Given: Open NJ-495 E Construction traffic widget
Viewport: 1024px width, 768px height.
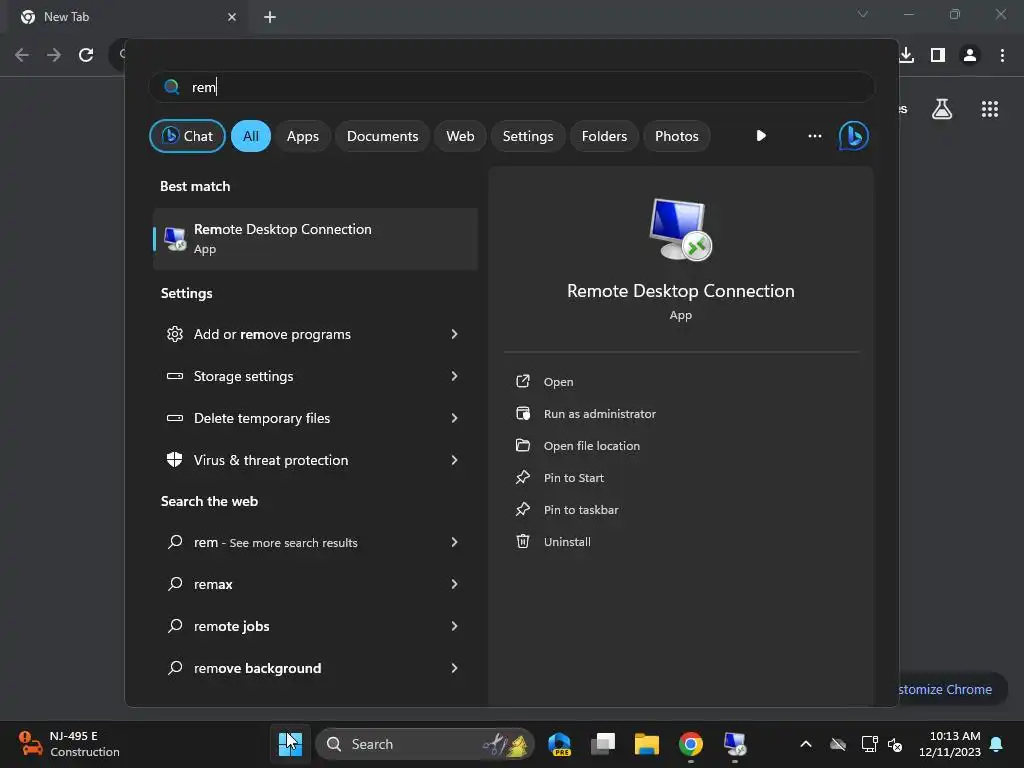Looking at the screenshot, I should click(x=69, y=744).
